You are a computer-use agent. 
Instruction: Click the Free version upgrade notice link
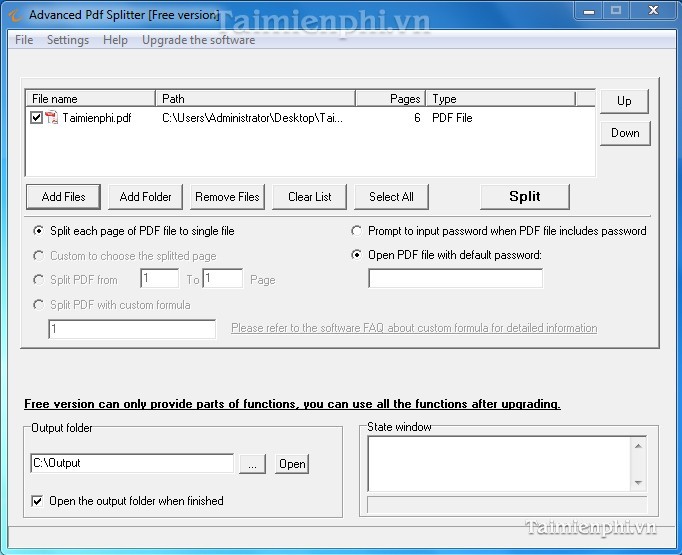[292, 404]
